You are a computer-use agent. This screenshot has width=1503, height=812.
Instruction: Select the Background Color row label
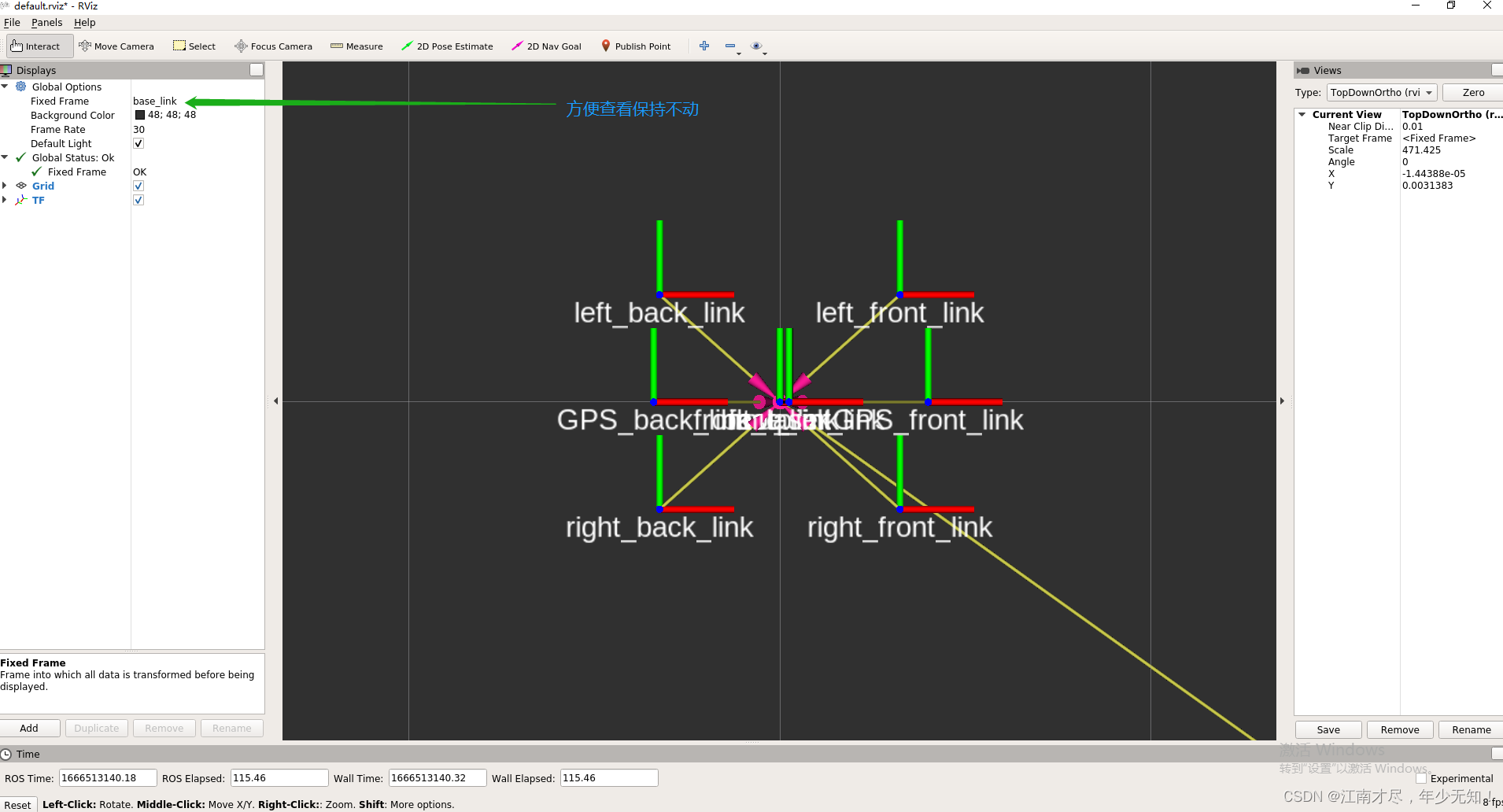72,115
